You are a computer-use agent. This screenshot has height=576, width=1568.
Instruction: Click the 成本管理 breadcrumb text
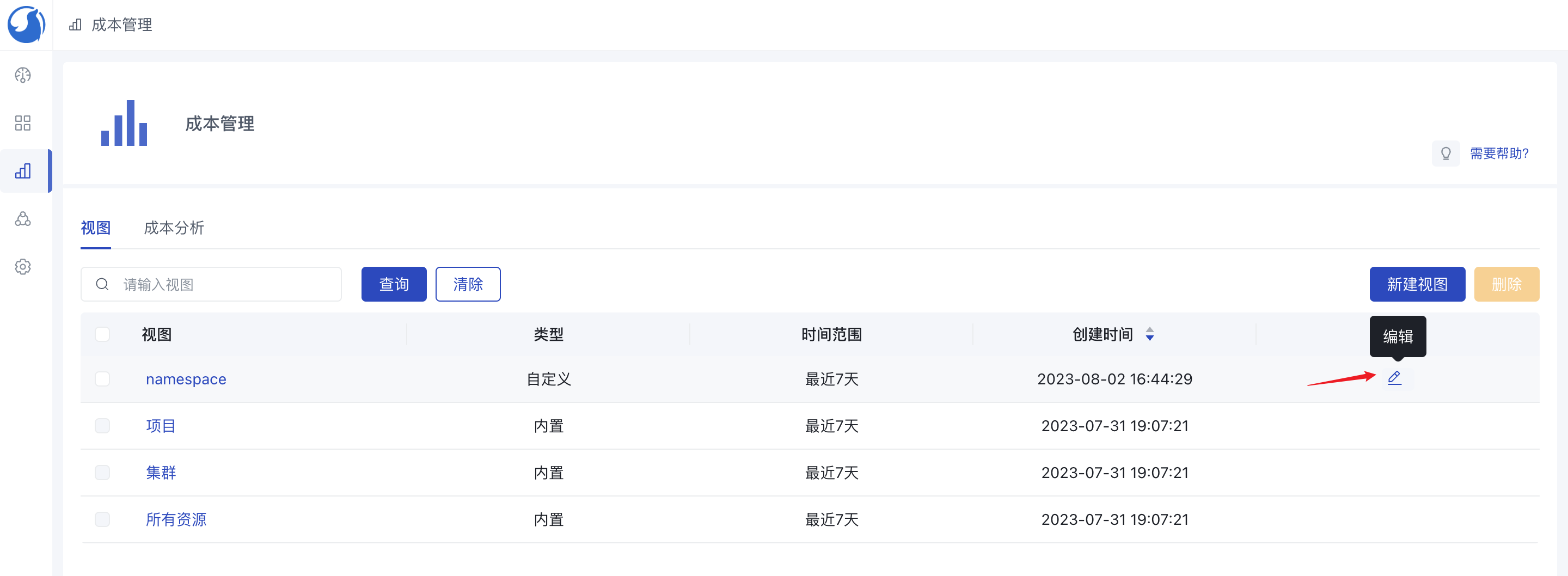pyautogui.click(x=122, y=25)
